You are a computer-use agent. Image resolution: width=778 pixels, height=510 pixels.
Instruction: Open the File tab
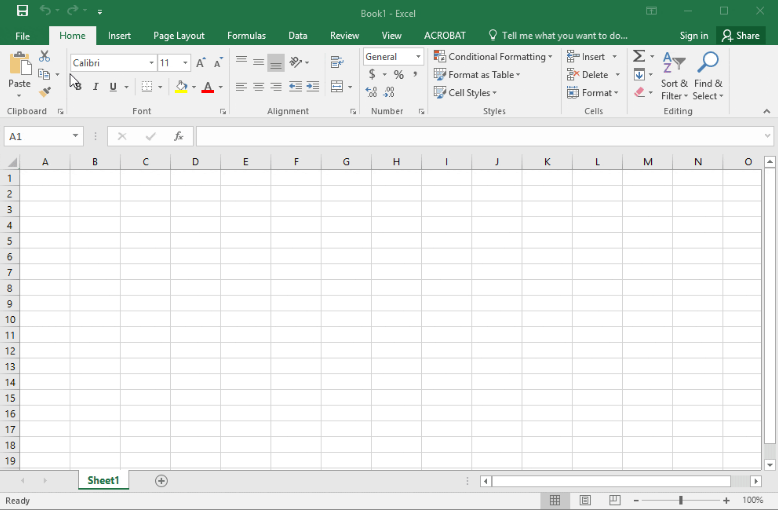click(x=22, y=36)
